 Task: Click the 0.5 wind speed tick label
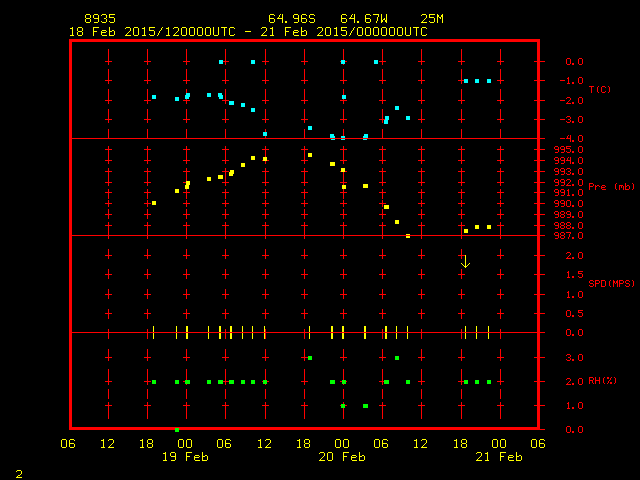point(574,314)
